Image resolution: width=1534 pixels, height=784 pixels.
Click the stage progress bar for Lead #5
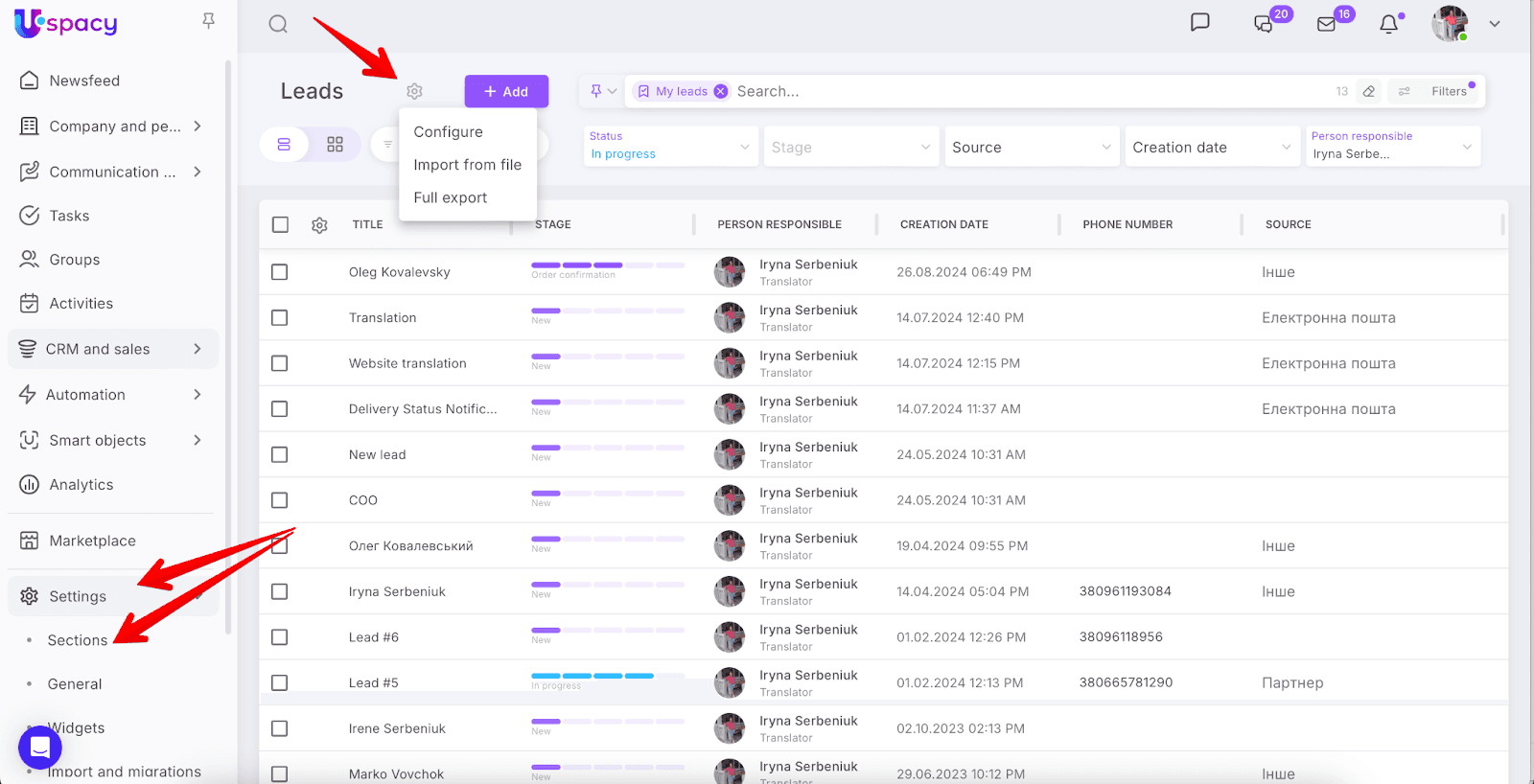(x=607, y=676)
